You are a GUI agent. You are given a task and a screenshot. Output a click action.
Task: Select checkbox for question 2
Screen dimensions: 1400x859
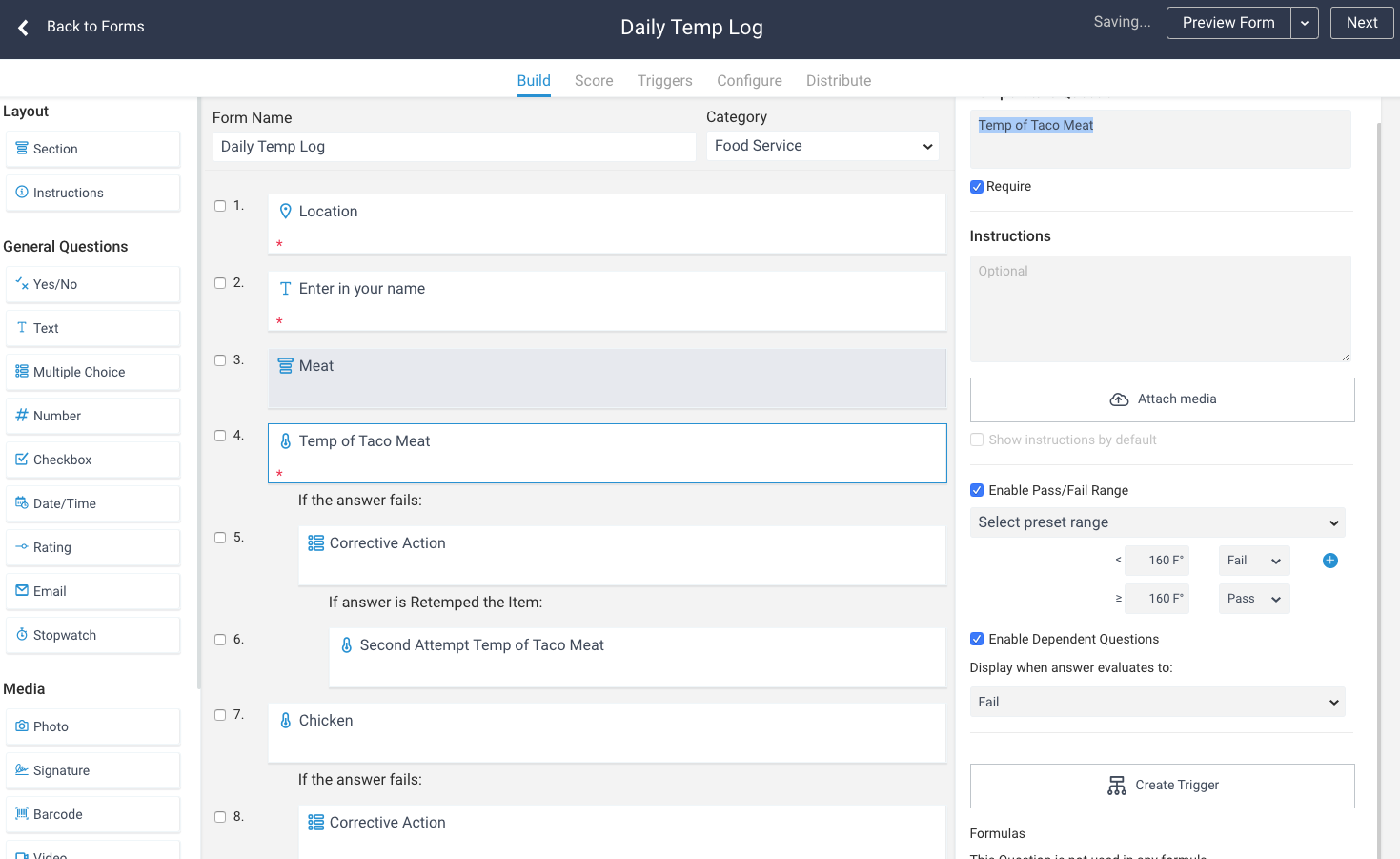point(220,283)
